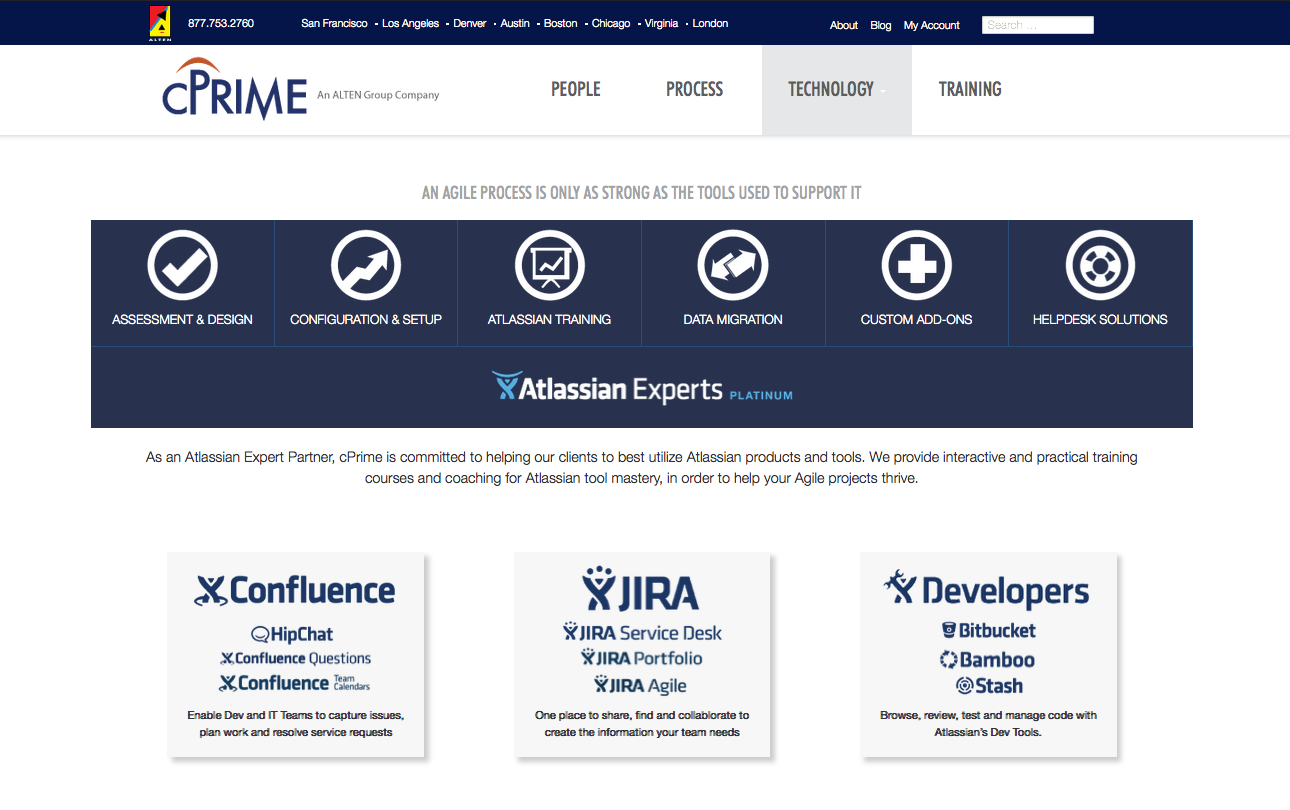Select the Virginia location link
The height and width of the screenshot is (810, 1290).
[661, 23]
